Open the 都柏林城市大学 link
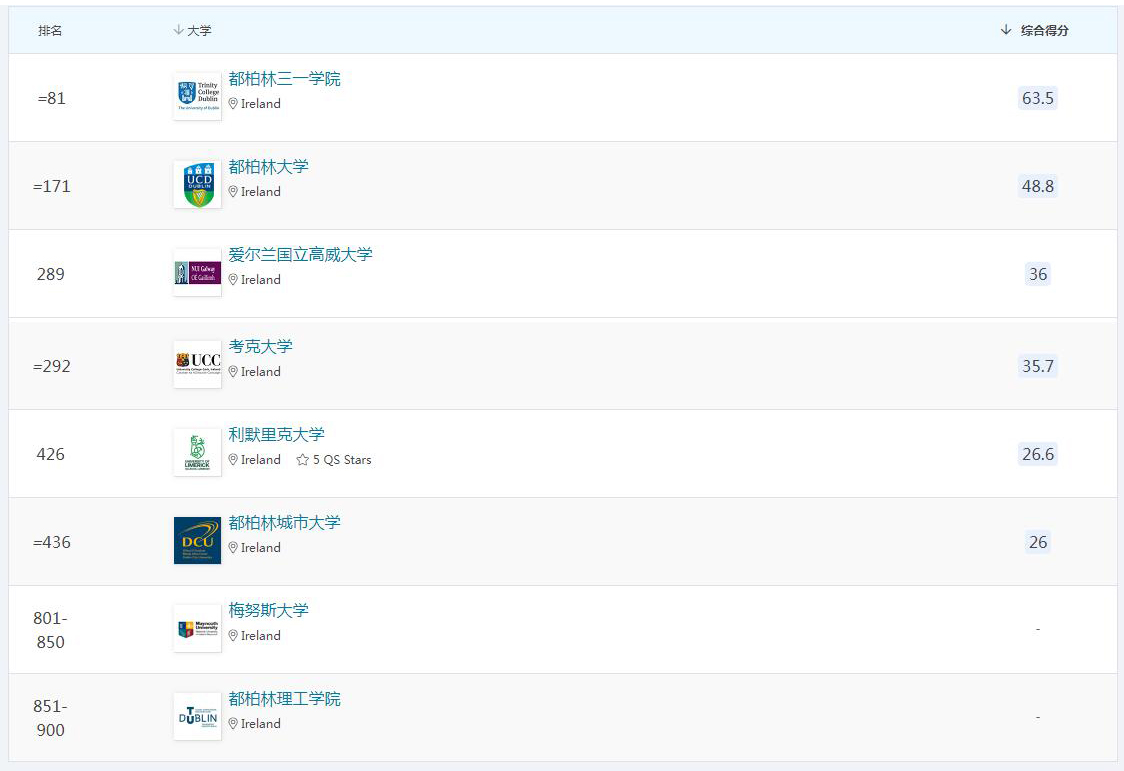1124x771 pixels. click(x=284, y=523)
